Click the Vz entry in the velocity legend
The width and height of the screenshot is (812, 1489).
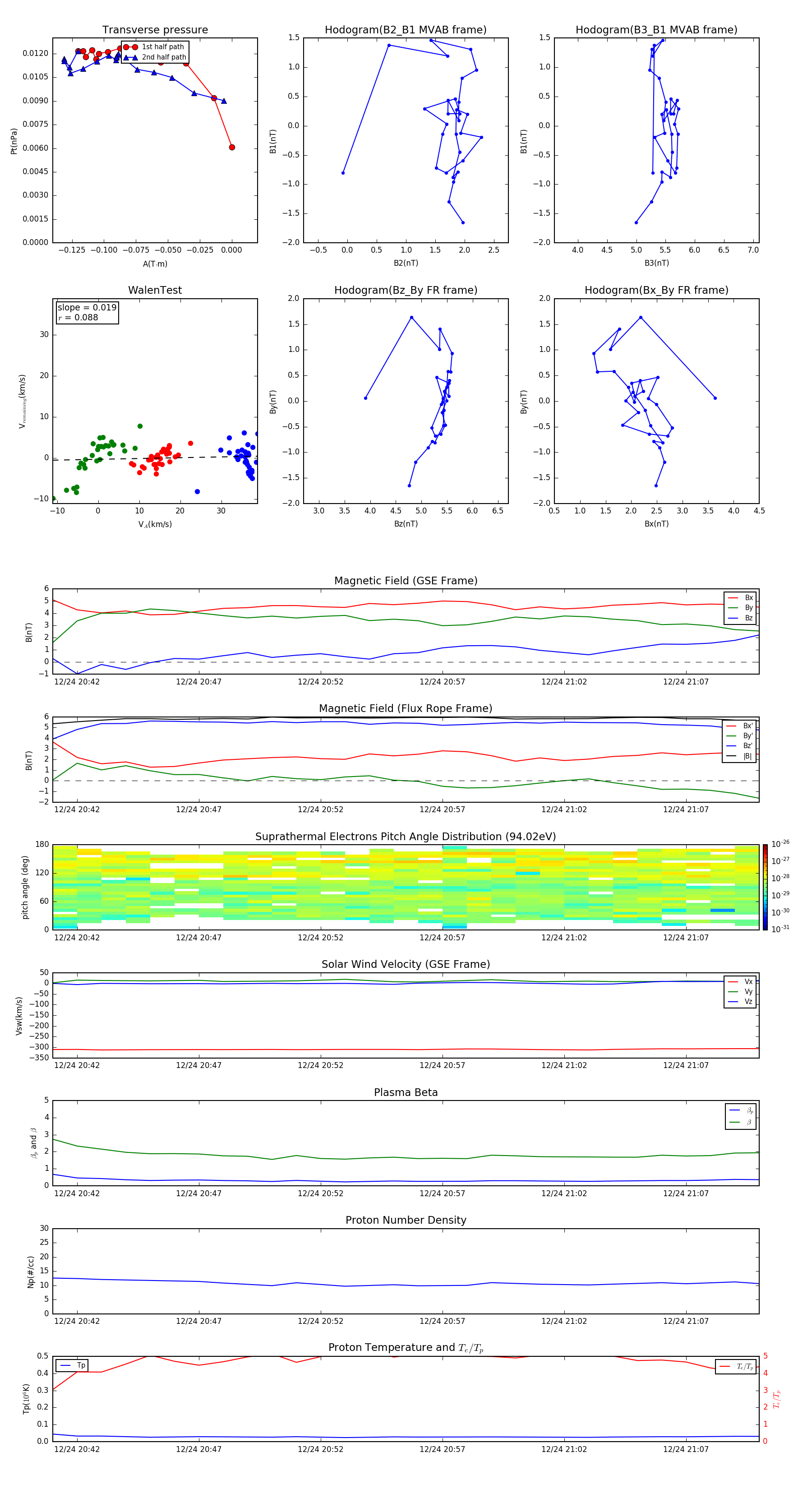740,1002
